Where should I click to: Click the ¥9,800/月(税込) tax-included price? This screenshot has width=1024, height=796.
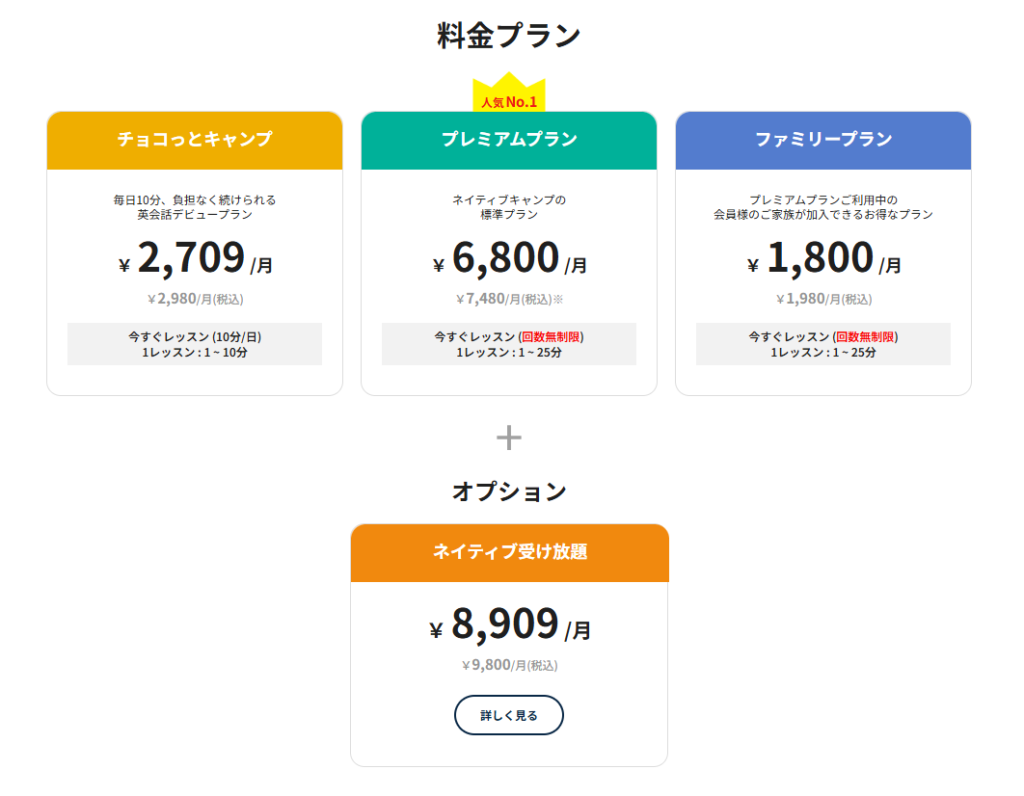[509, 665]
